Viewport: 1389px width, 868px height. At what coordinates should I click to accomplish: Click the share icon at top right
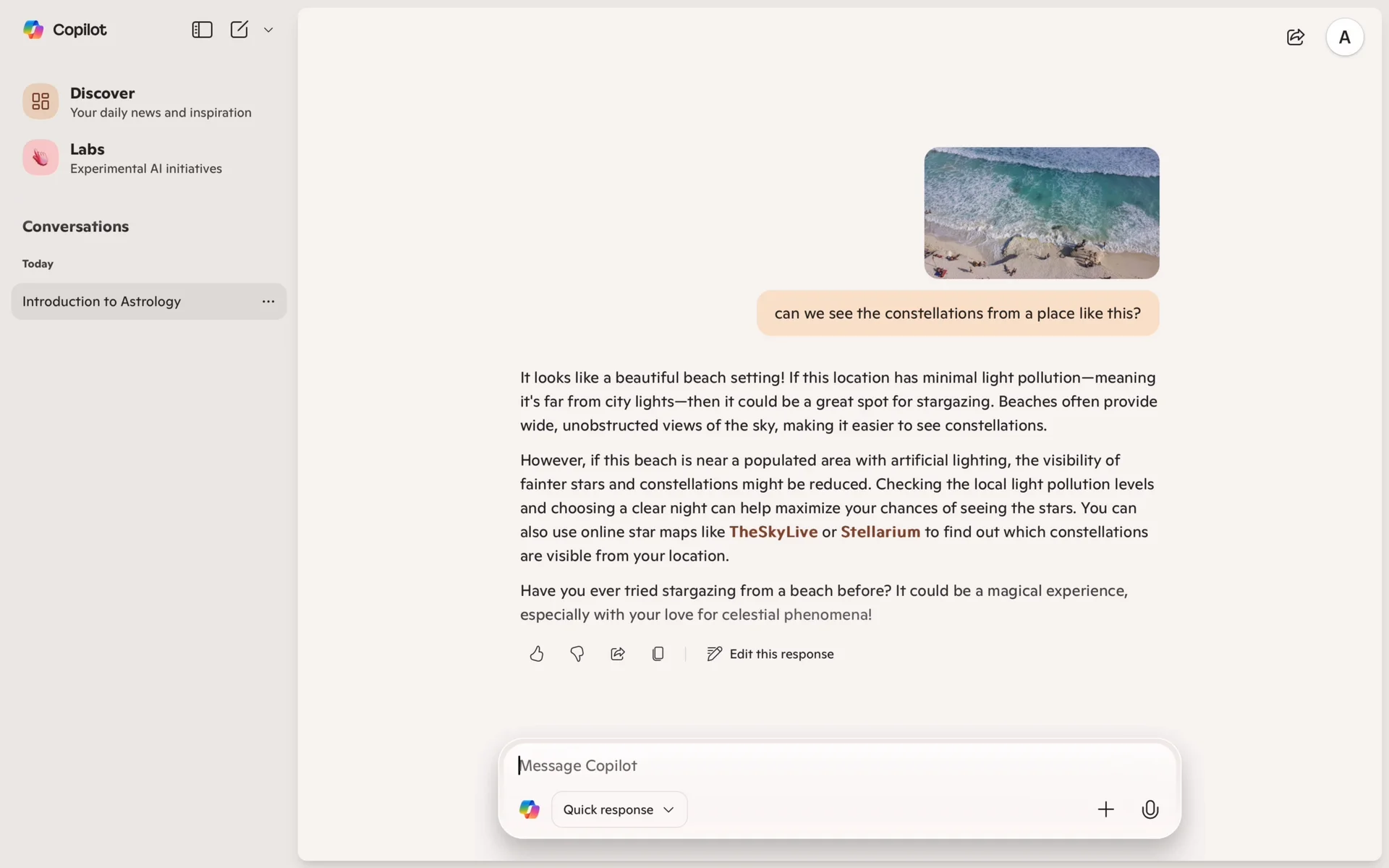point(1295,37)
